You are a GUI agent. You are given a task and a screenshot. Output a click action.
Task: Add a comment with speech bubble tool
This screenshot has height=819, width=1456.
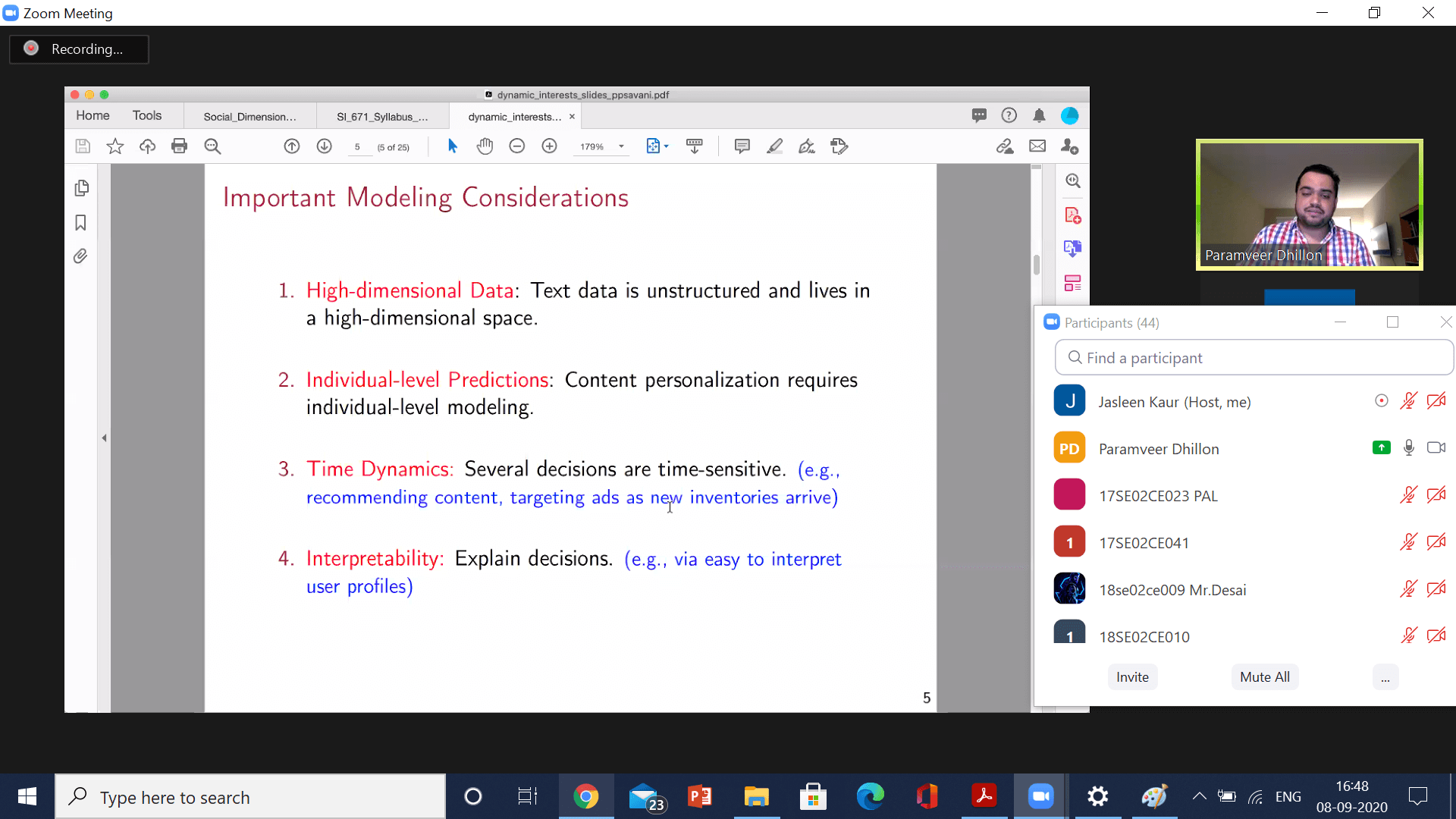pos(742,146)
